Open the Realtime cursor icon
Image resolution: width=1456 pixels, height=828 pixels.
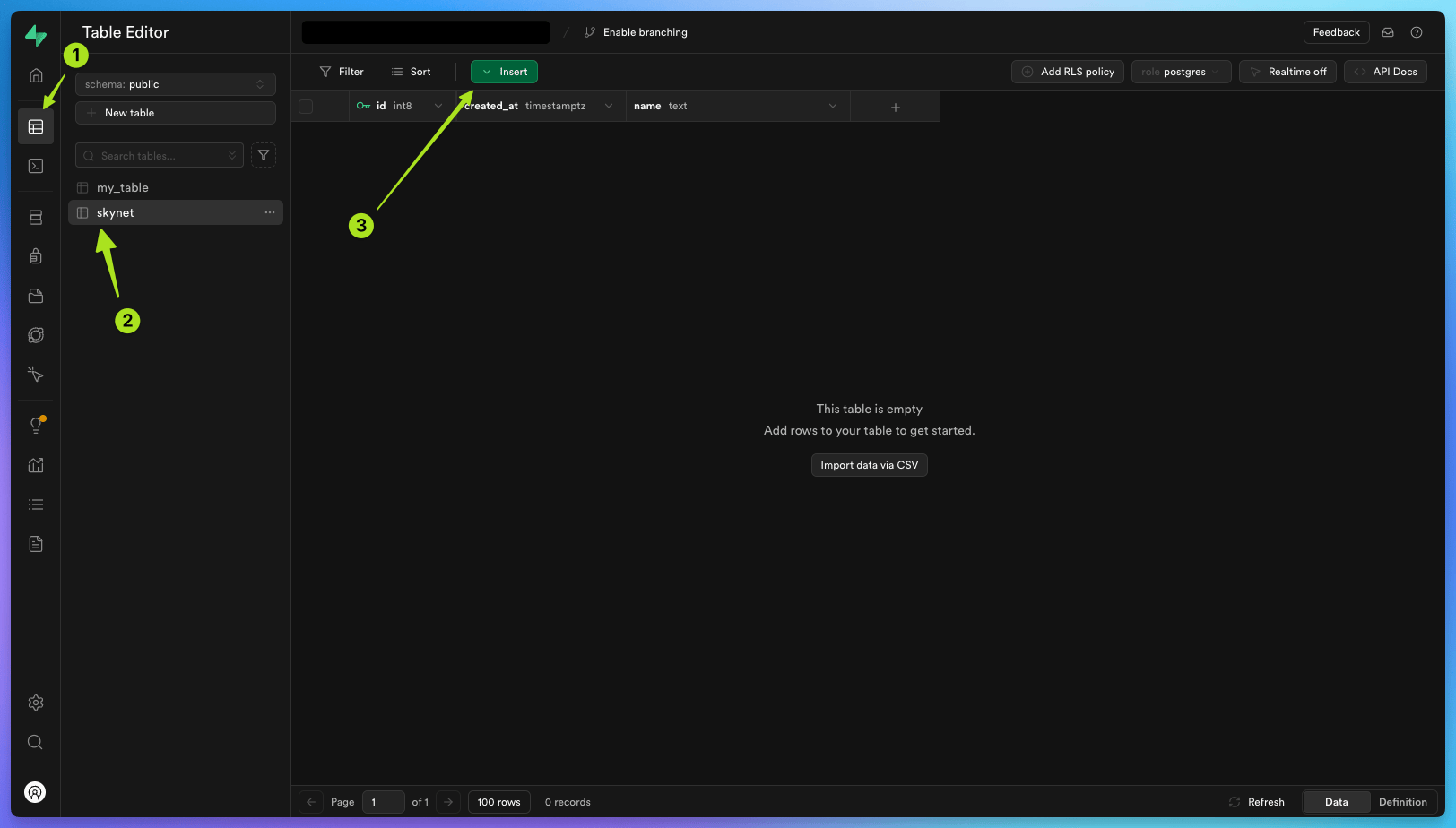click(36, 375)
